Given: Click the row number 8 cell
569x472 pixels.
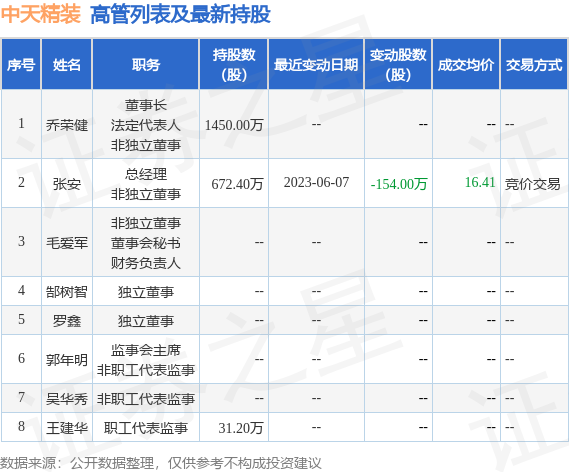Looking at the screenshot, I should coord(21,426).
